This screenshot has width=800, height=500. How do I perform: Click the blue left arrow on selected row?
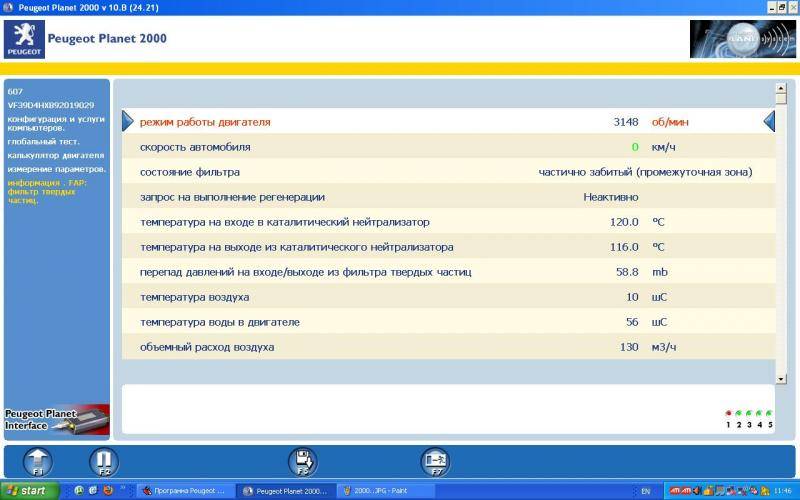(769, 121)
